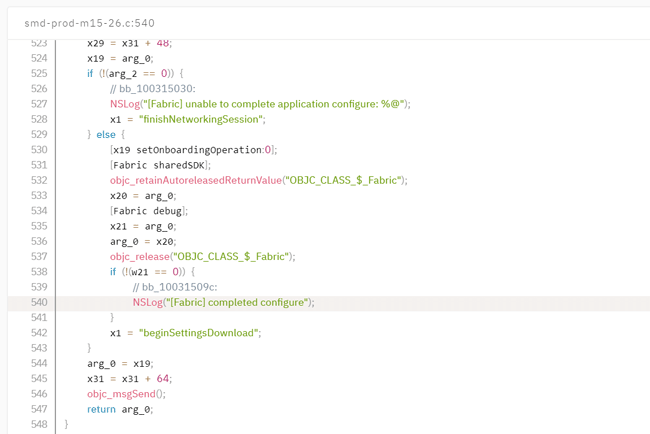
Task: Click line number 545
Action: click(x=39, y=378)
